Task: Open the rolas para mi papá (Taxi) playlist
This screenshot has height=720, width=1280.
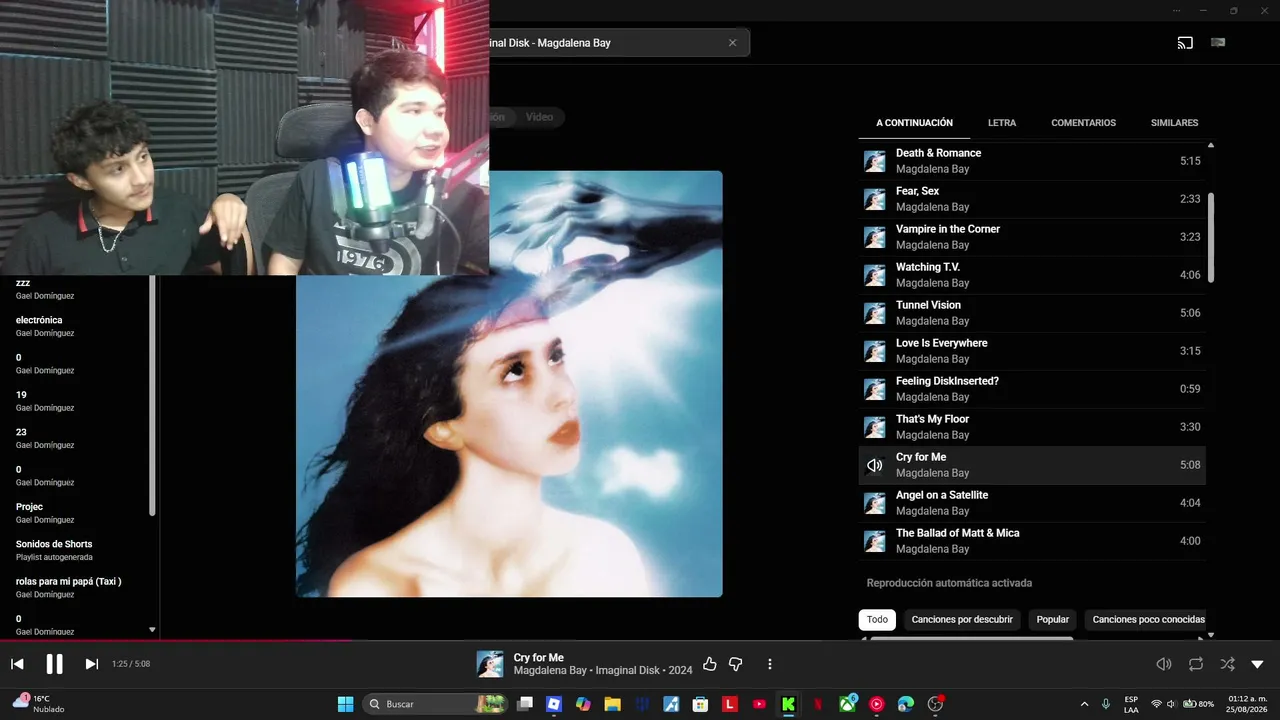Action: 68,581
